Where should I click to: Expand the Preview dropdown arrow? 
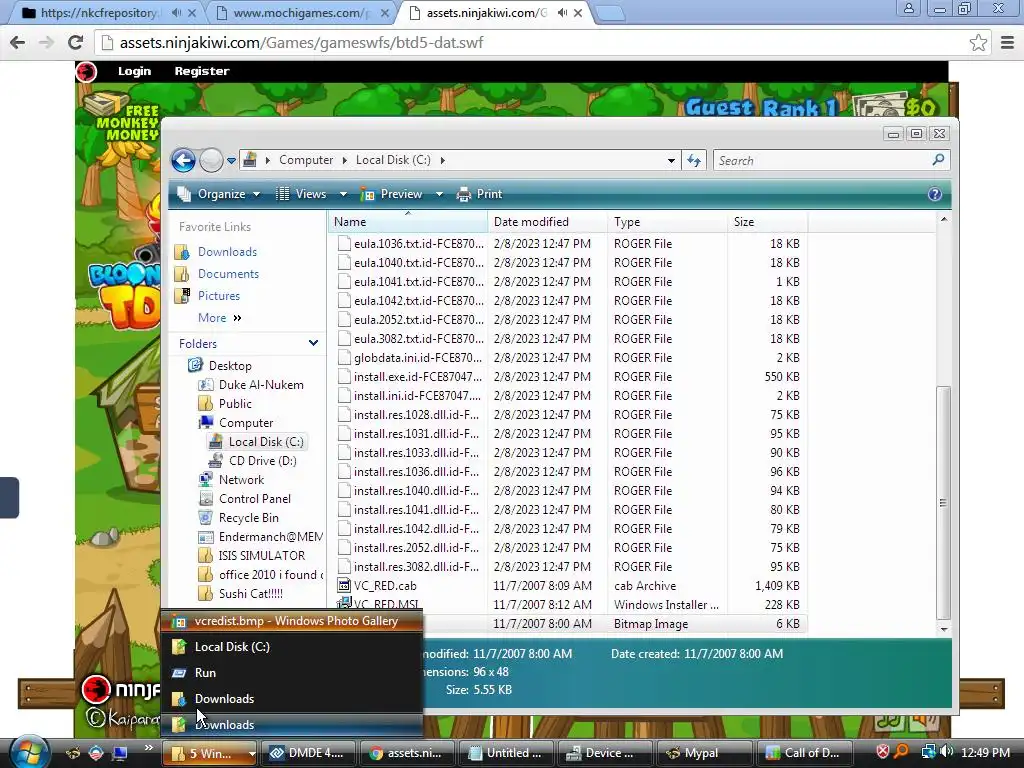[x=440, y=194]
